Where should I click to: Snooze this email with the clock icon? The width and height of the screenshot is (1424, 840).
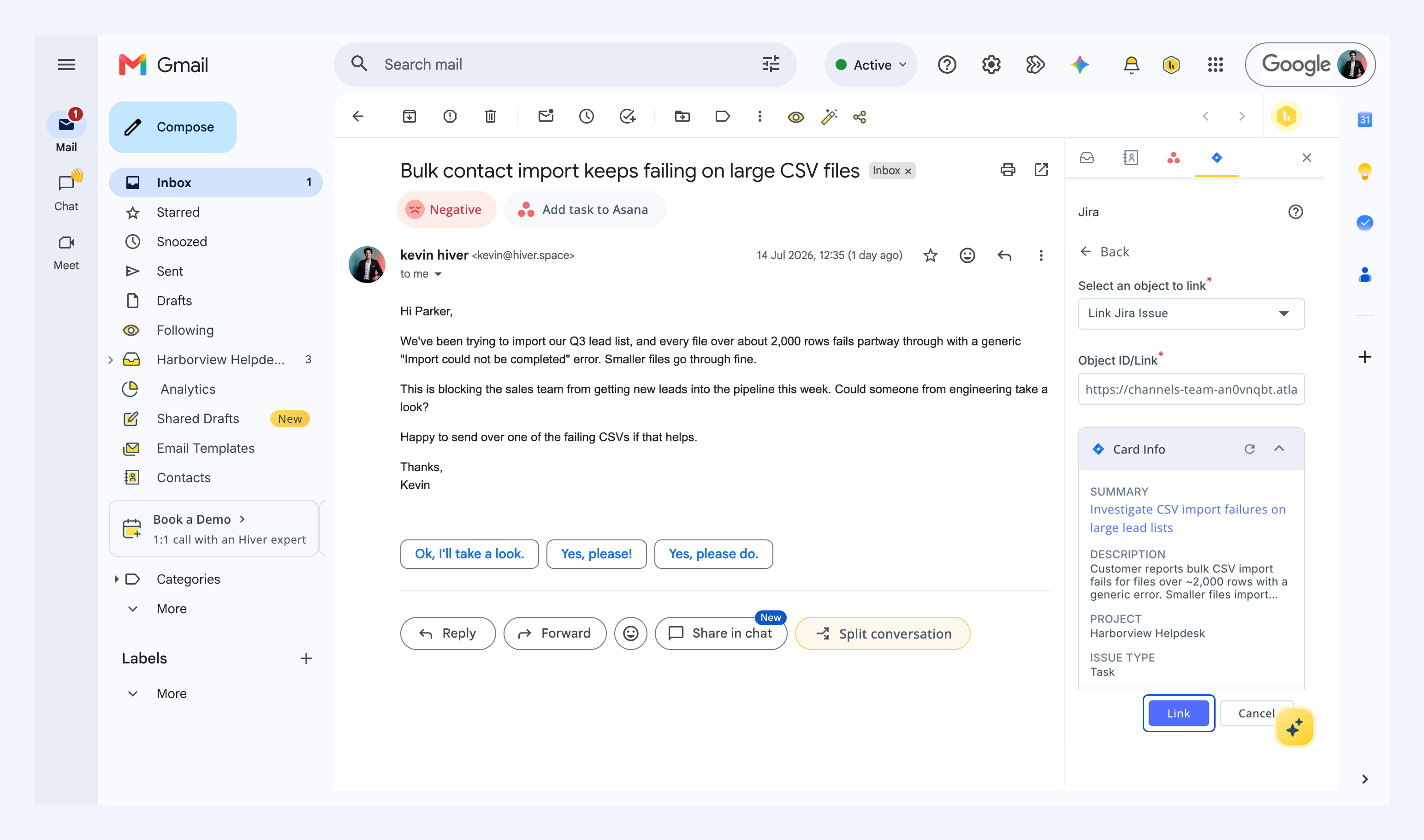pyautogui.click(x=587, y=117)
